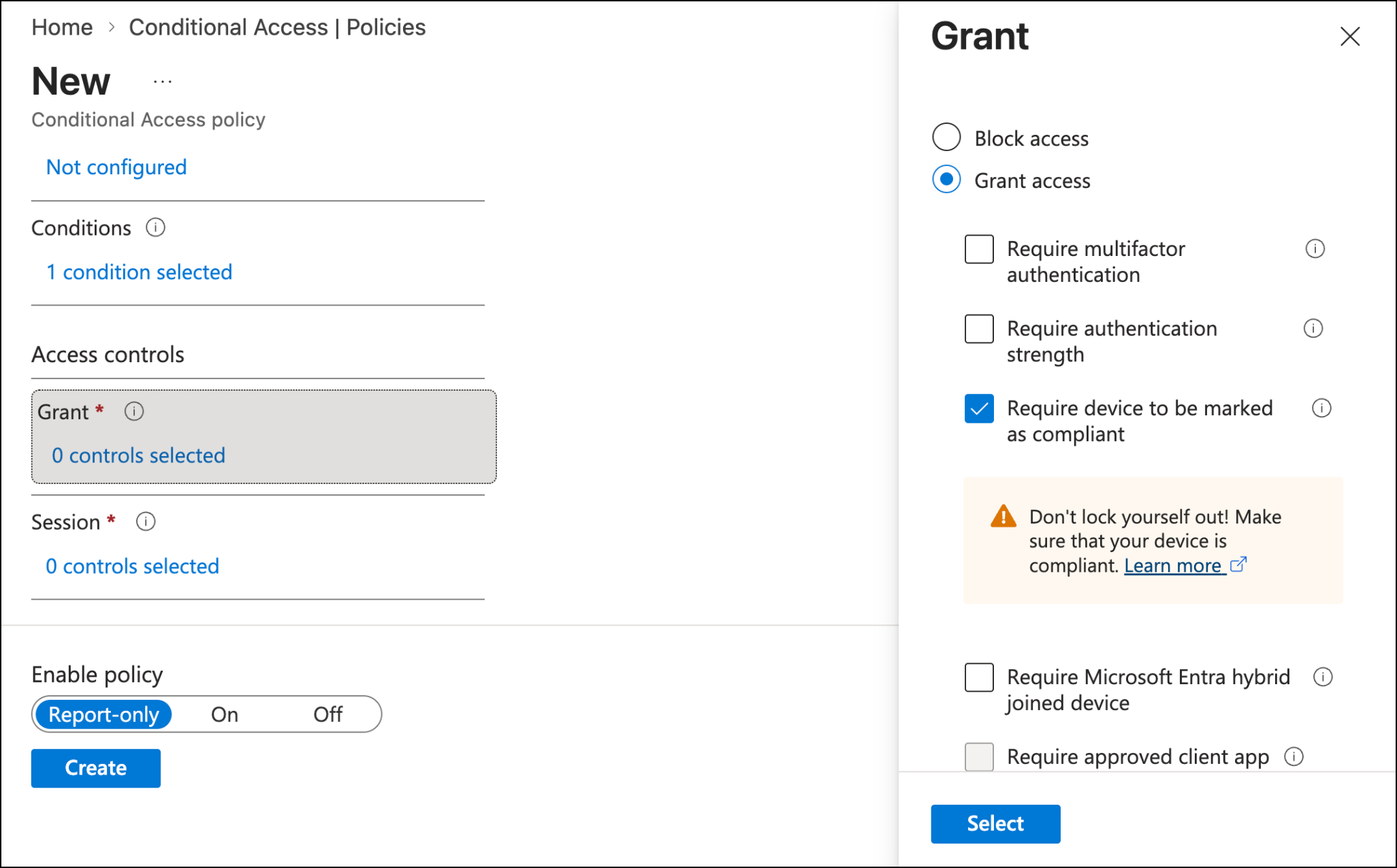Viewport: 1397px width, 868px height.
Task: Uncheck Require device to be marked compliant
Action: (x=979, y=408)
